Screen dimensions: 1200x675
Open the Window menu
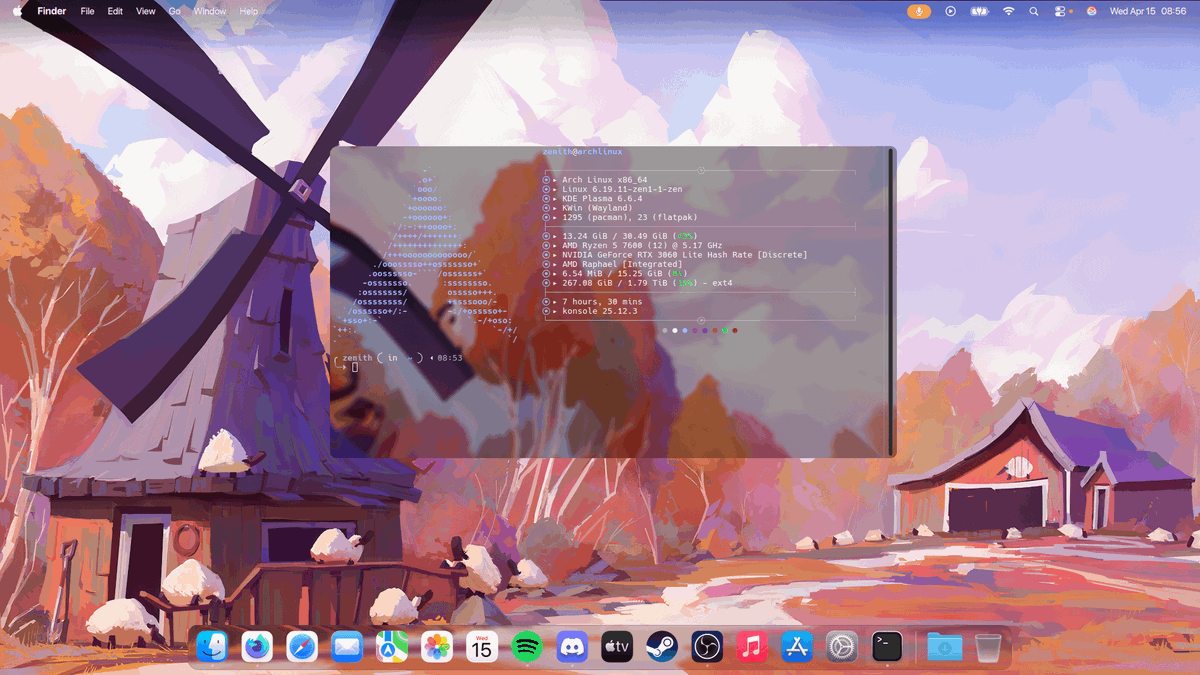(210, 11)
